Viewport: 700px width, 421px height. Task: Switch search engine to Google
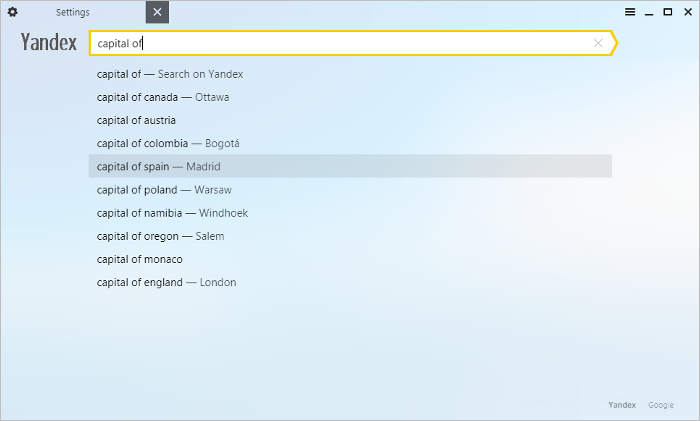click(661, 405)
